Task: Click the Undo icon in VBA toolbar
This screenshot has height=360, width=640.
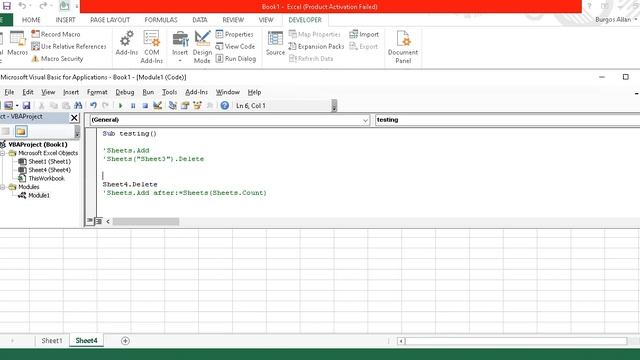Action: point(93,106)
